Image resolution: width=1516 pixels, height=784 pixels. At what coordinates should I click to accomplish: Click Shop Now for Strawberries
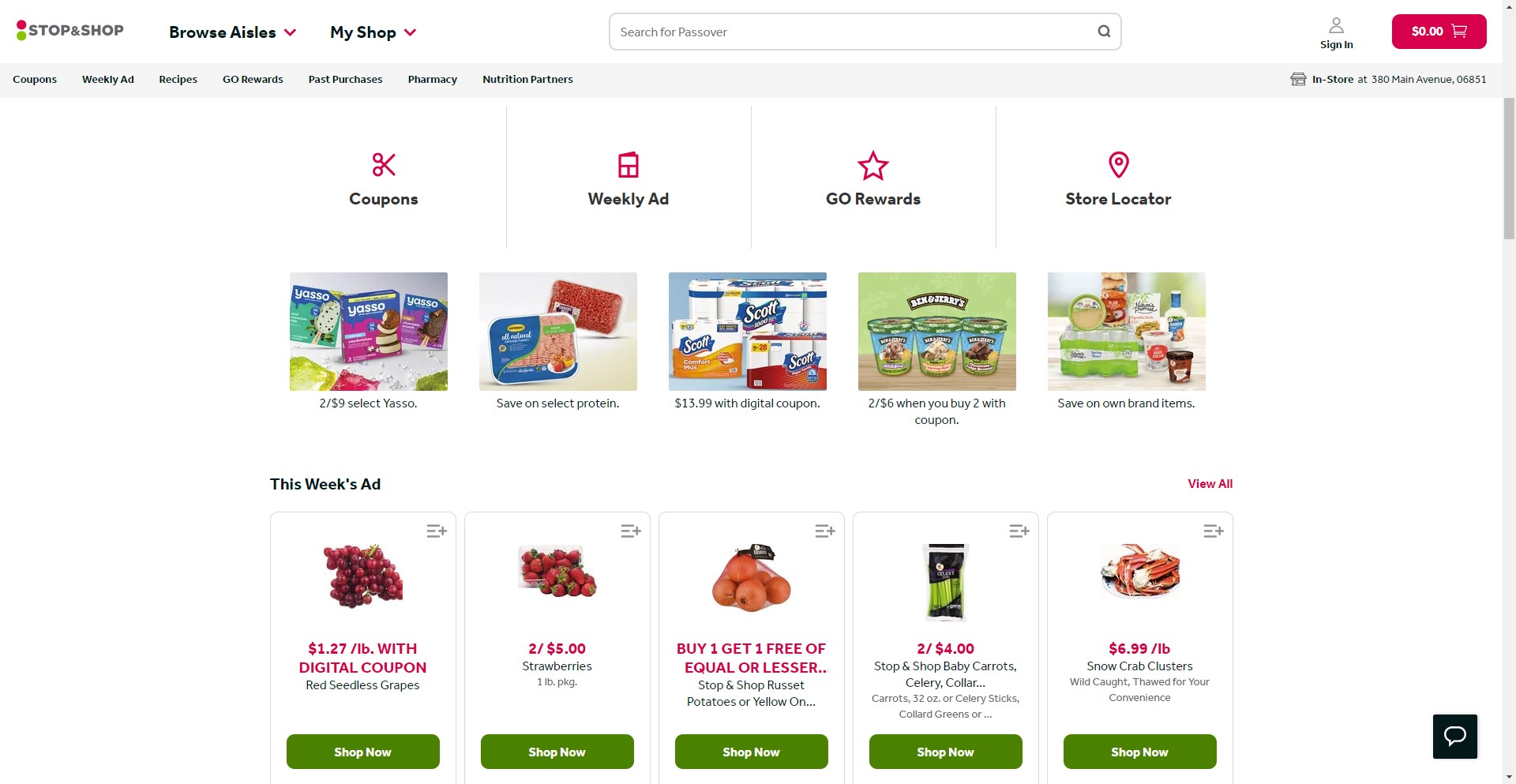click(x=557, y=752)
